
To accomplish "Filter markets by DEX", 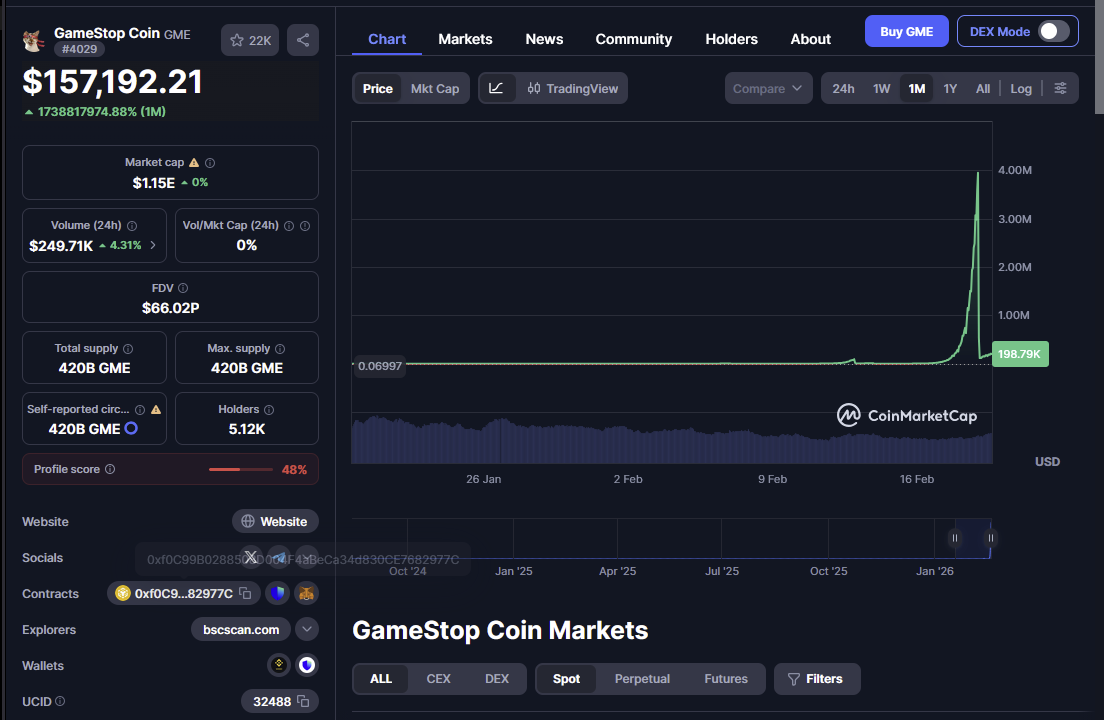I will tap(496, 678).
